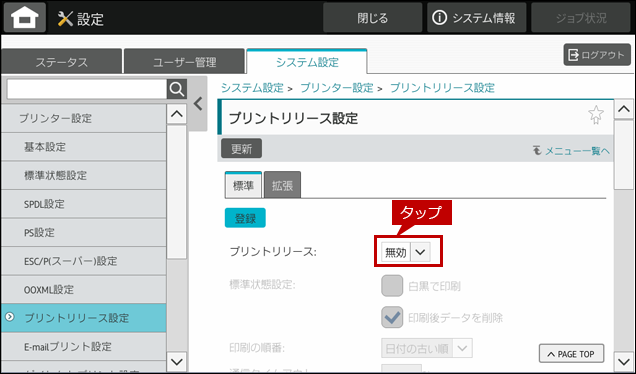This screenshot has width=636, height=374.
Task: Collapse the sidebar with the left chevron
Action: click(x=198, y=104)
